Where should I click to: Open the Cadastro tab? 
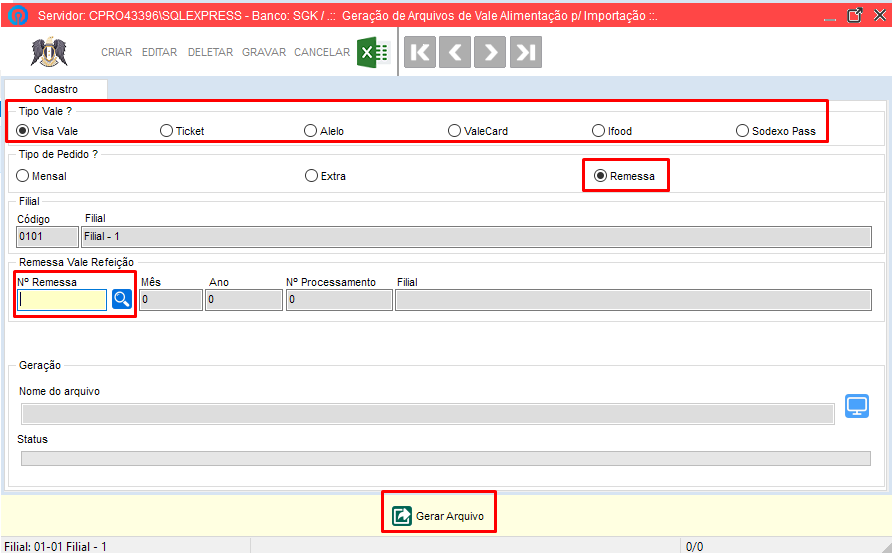pos(56,89)
